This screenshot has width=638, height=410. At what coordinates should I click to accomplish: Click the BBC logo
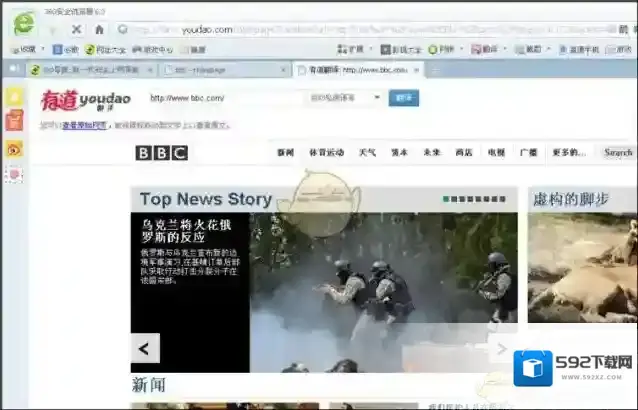point(162,153)
